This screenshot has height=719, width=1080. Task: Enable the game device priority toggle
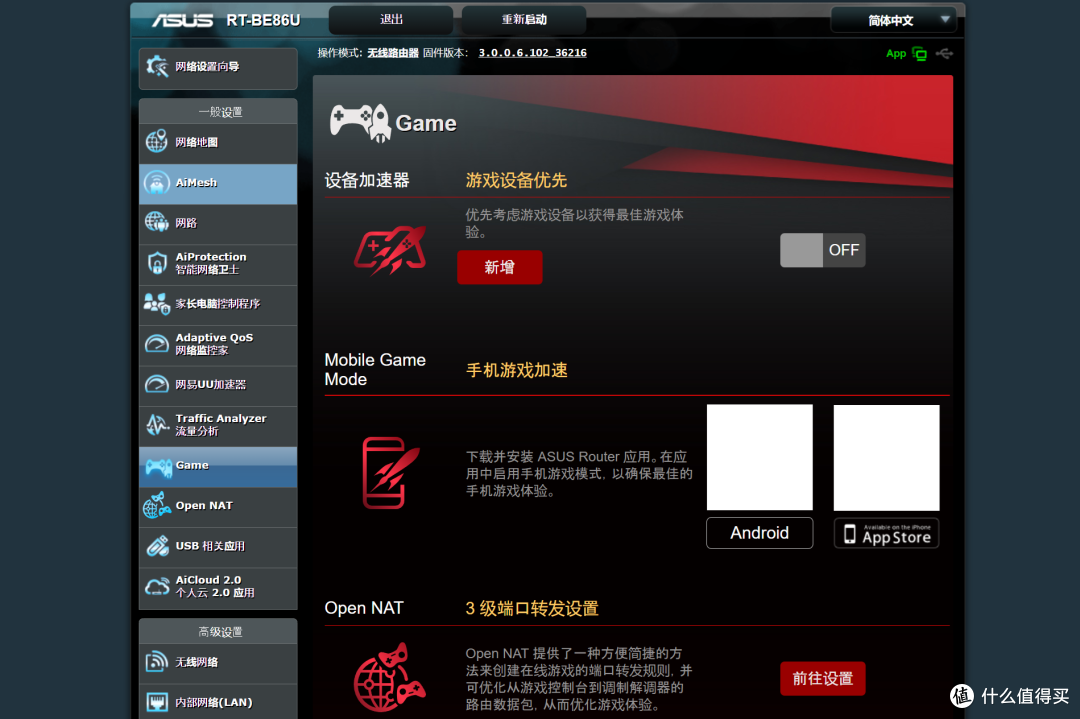(x=822, y=250)
